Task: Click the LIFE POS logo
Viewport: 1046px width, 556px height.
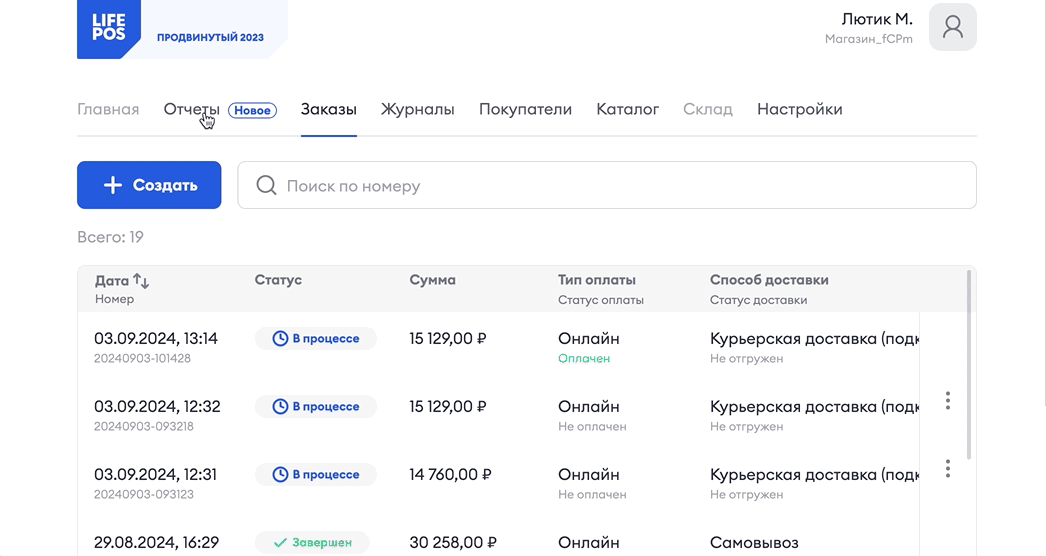Action: [x=109, y=29]
